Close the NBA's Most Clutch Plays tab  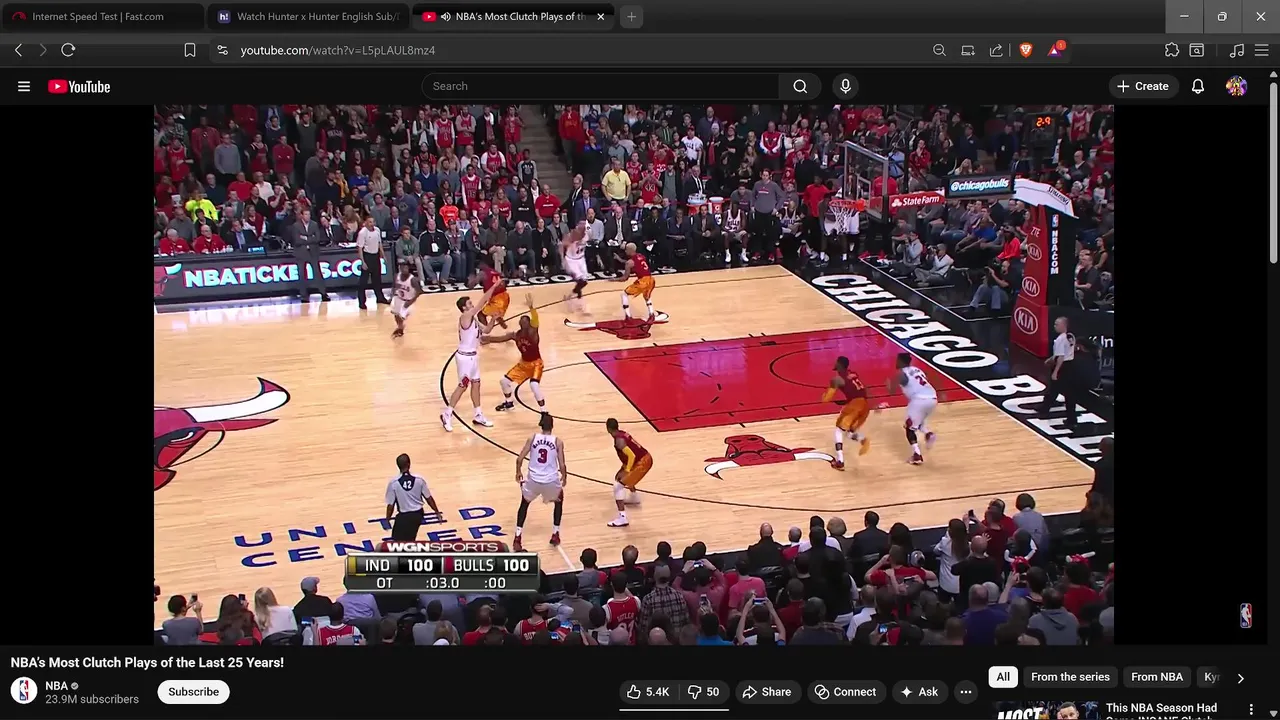[601, 17]
